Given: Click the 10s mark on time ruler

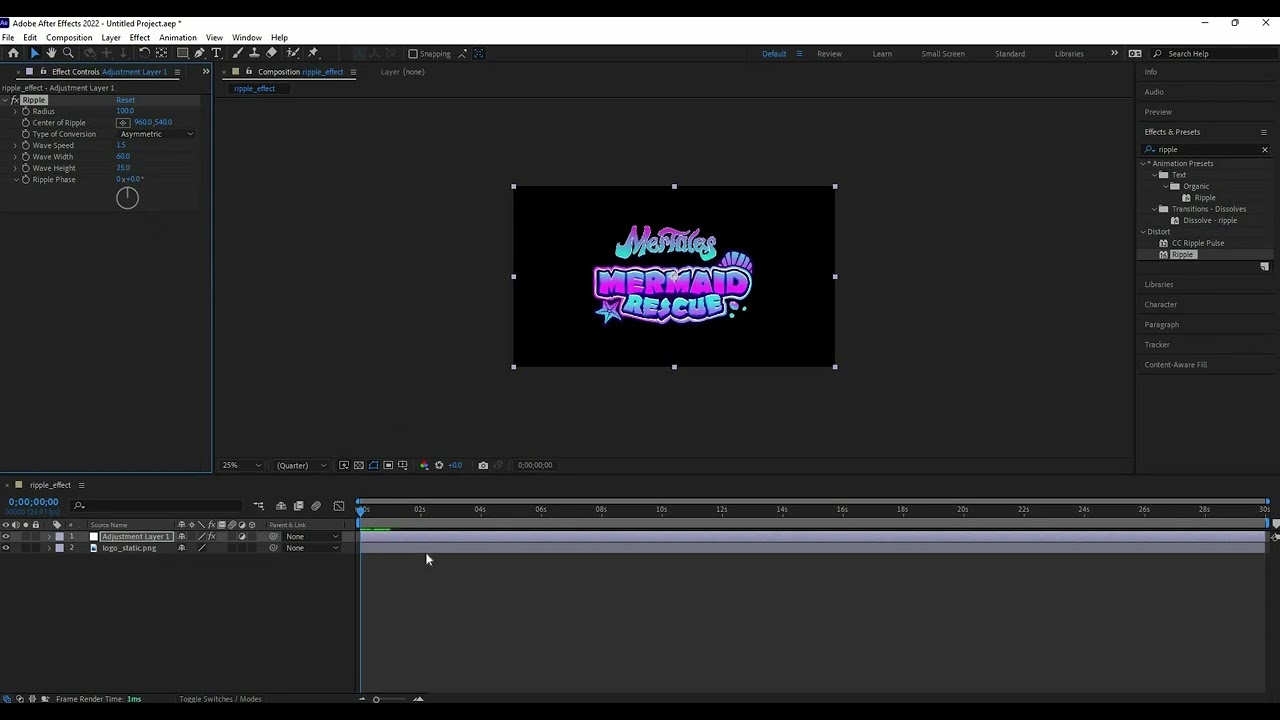Looking at the screenshot, I should 661,510.
